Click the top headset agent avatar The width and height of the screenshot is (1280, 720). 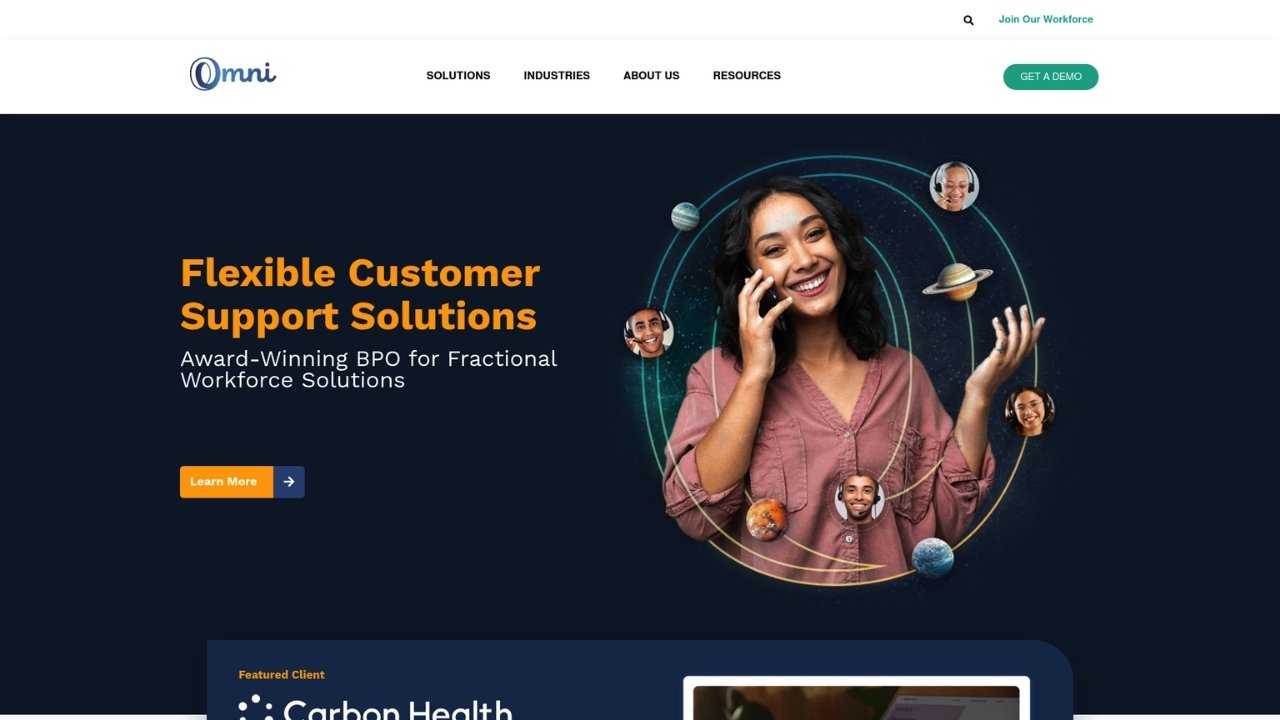(x=954, y=187)
